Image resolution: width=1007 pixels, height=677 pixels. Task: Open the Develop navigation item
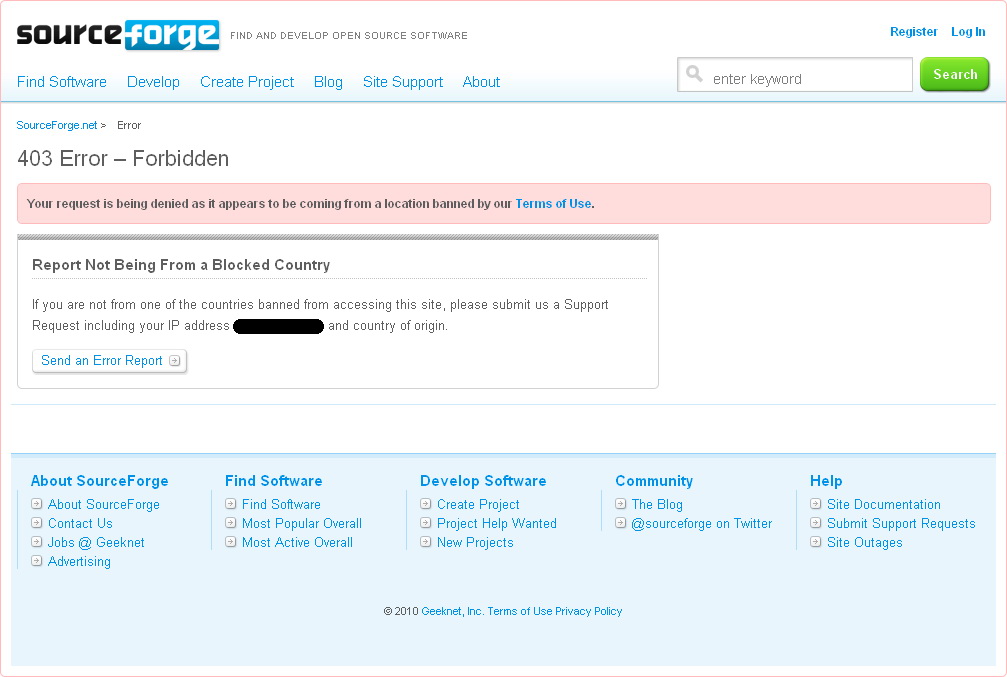point(153,82)
